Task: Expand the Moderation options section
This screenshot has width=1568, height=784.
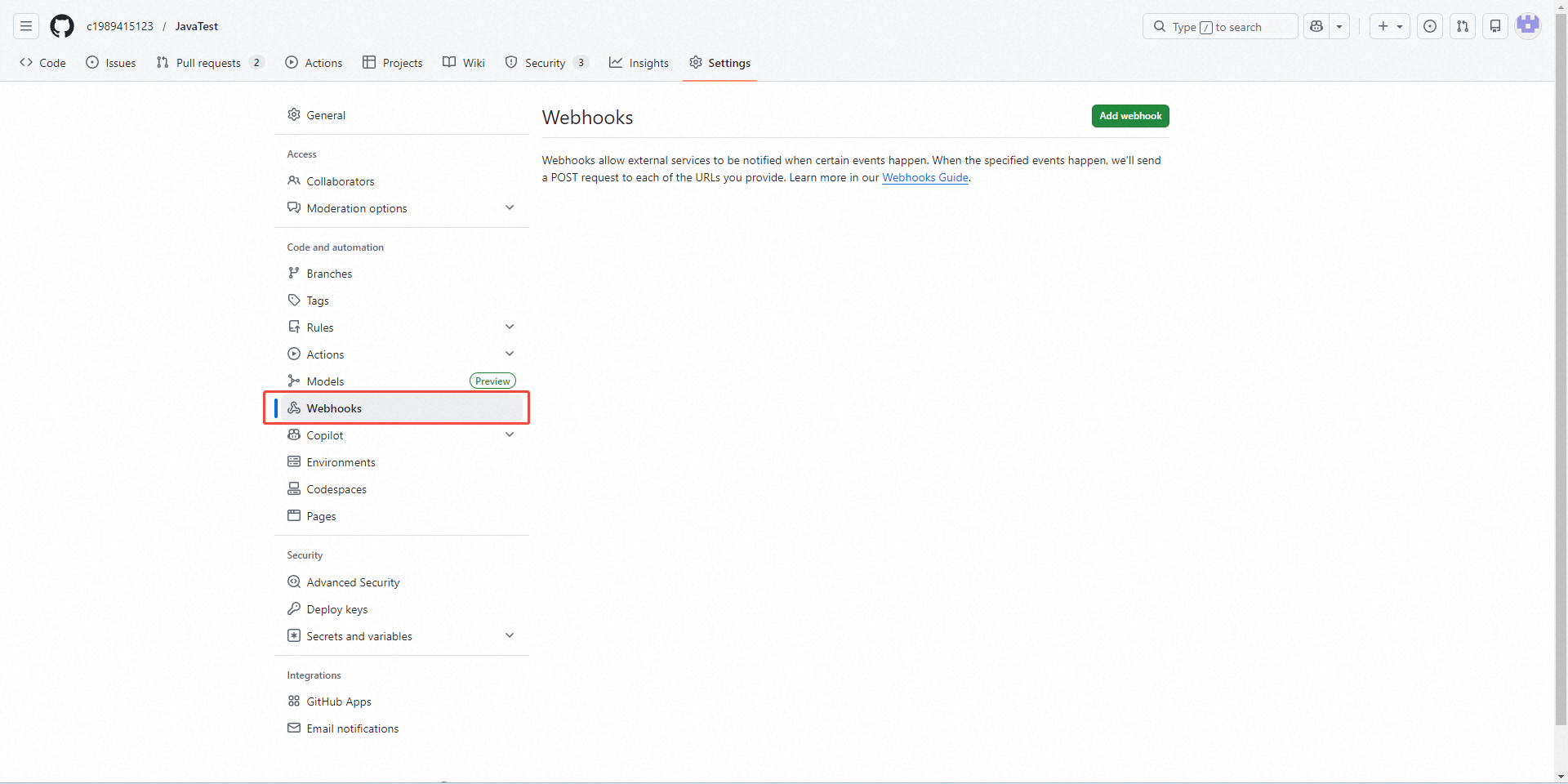Action: pos(510,207)
